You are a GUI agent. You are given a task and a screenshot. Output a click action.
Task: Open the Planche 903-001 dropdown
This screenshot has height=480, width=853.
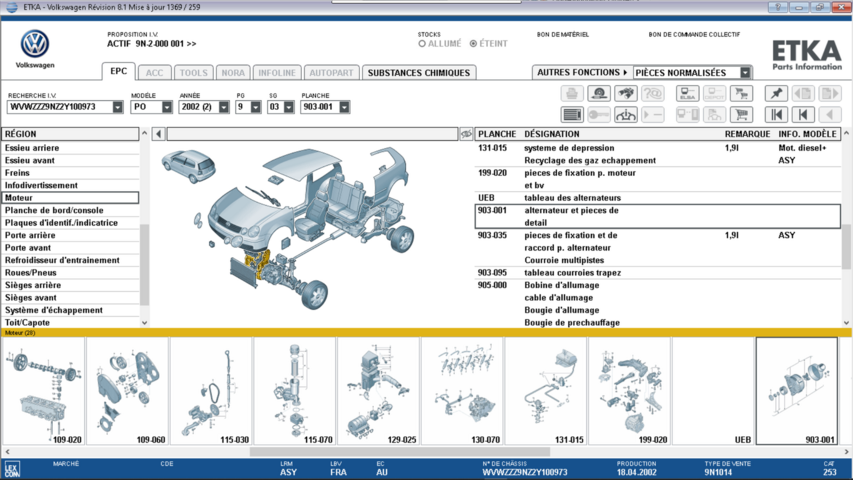click(344, 107)
